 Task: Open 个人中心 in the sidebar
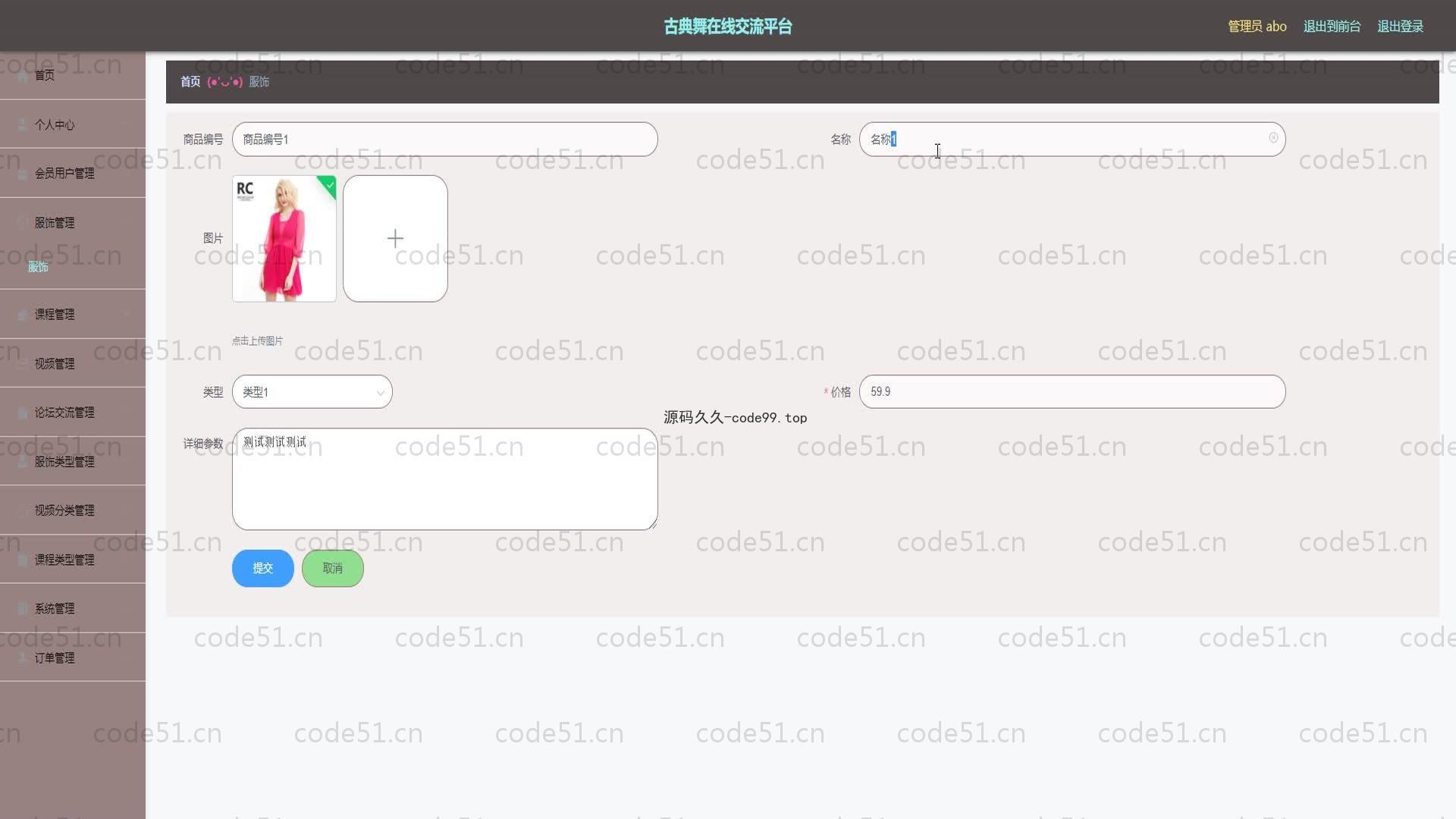(73, 124)
